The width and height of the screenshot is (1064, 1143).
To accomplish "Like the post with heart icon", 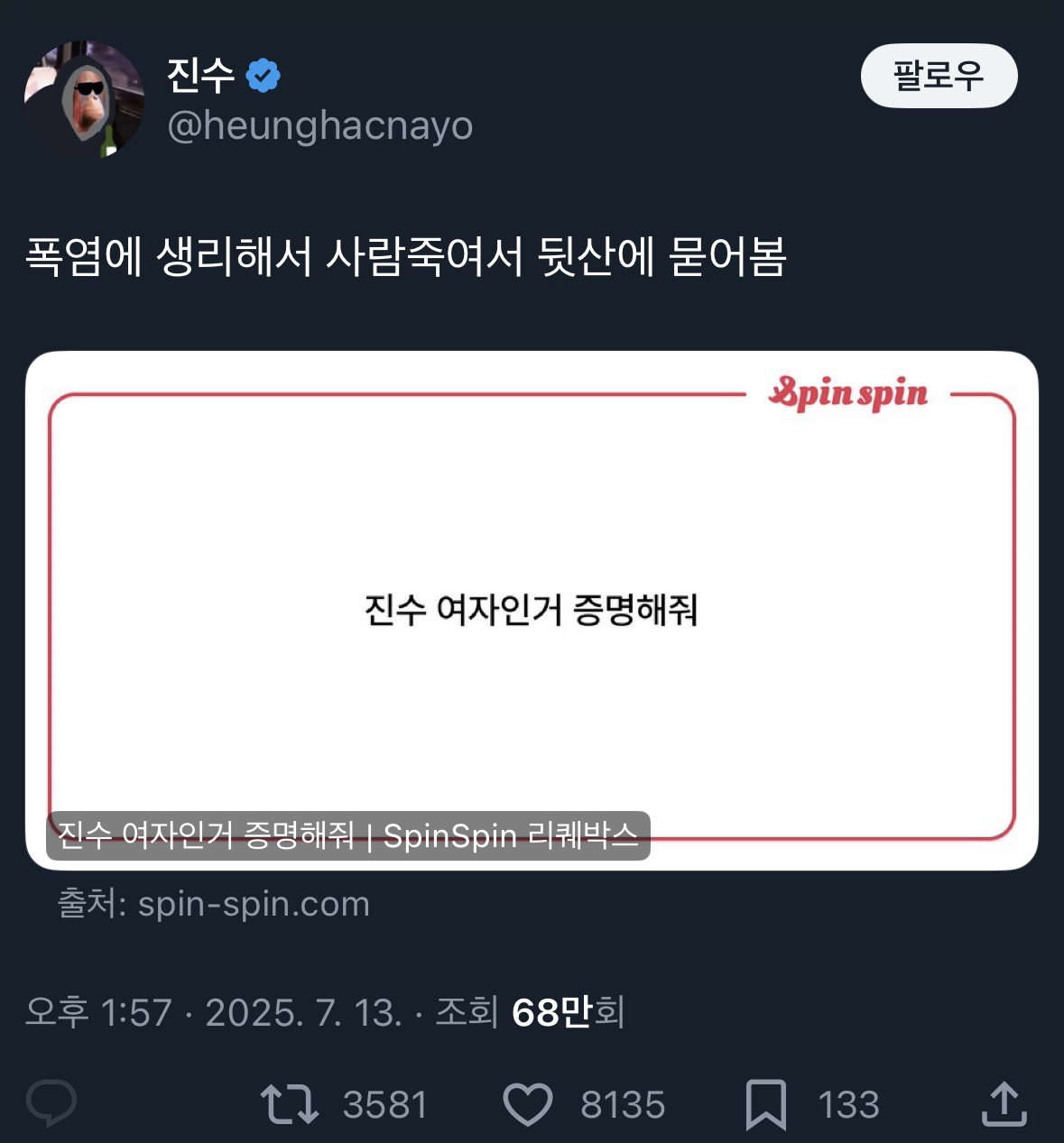I will pyautogui.click(x=527, y=1105).
